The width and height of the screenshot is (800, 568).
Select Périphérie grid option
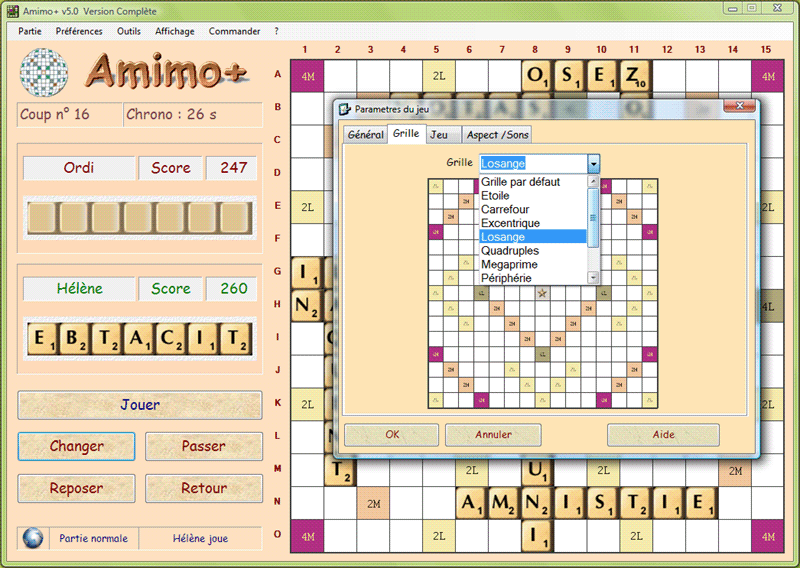(x=533, y=278)
